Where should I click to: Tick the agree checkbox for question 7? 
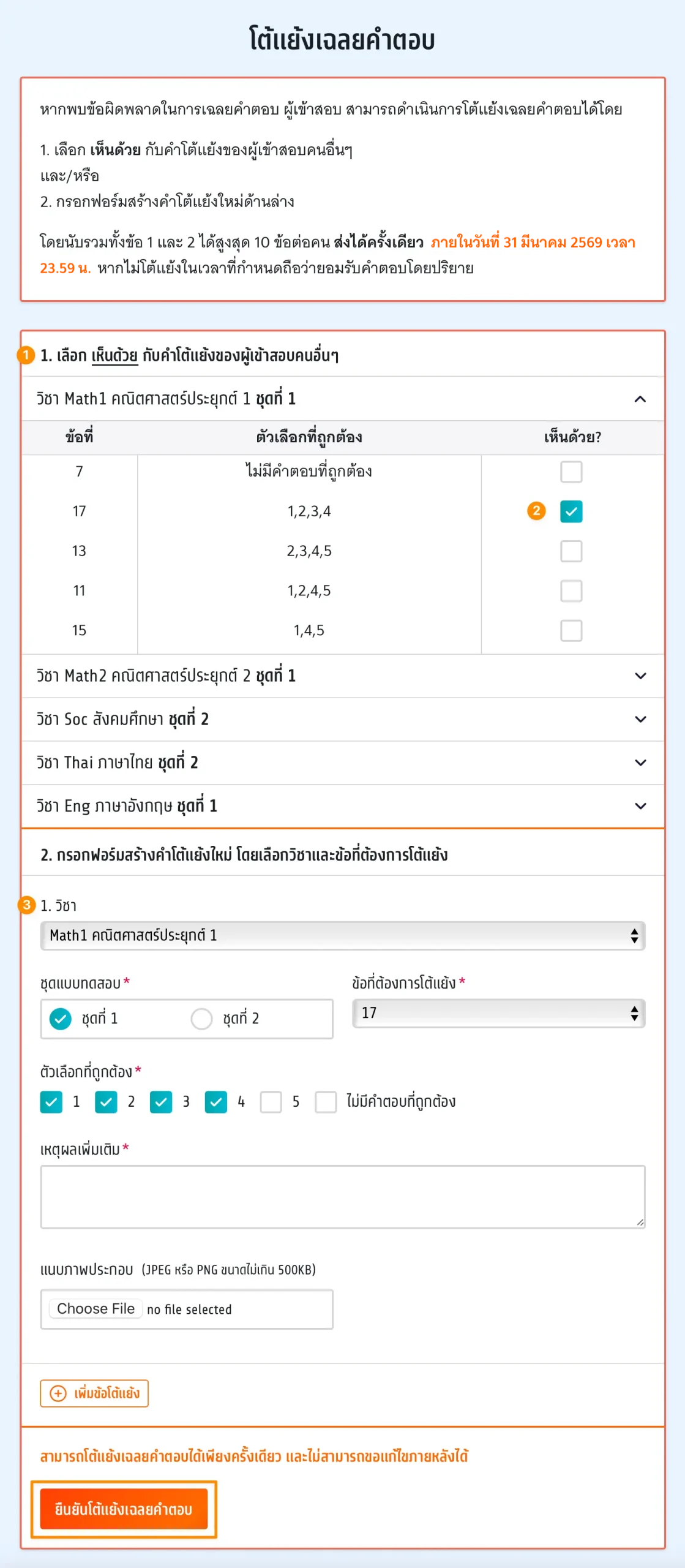click(571, 472)
